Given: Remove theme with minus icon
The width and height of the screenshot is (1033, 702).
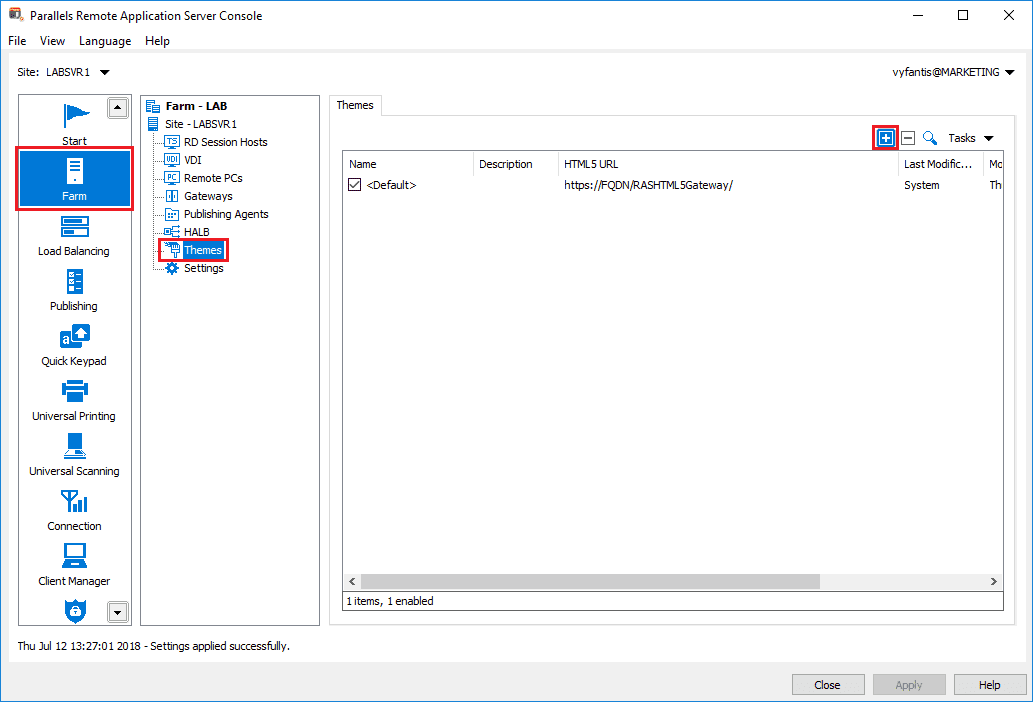Looking at the screenshot, I should [908, 138].
